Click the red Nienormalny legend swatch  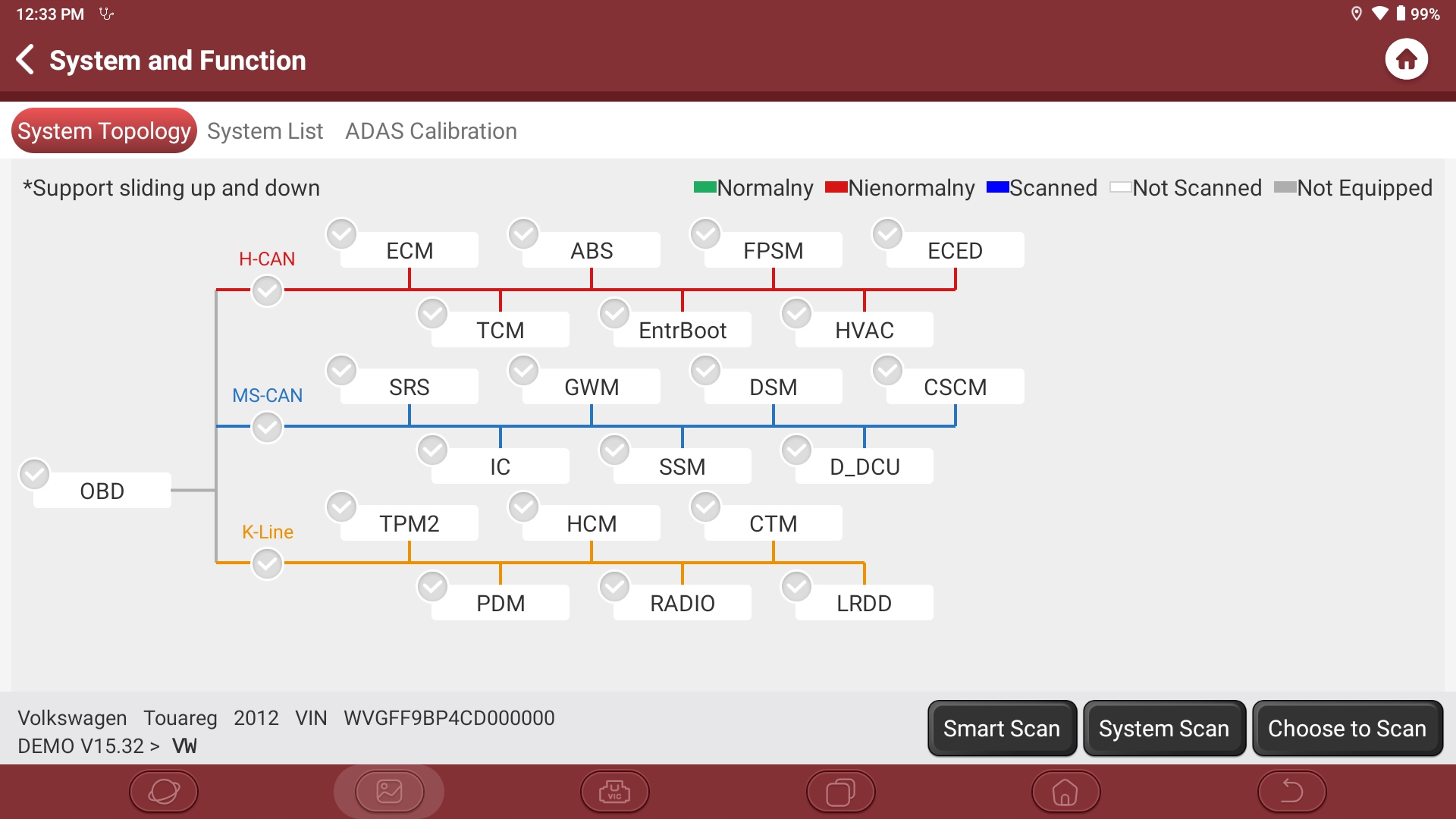click(836, 187)
